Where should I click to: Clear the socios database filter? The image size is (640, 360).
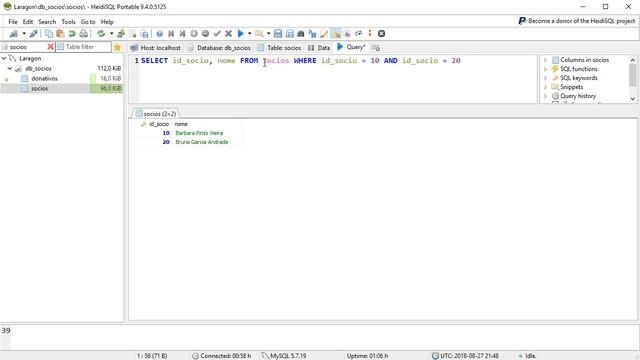[50, 47]
